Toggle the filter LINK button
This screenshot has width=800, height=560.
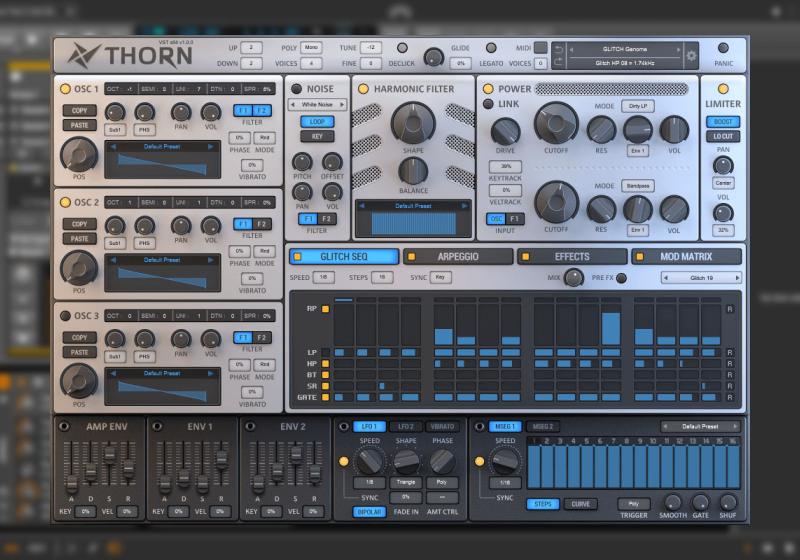tap(488, 104)
